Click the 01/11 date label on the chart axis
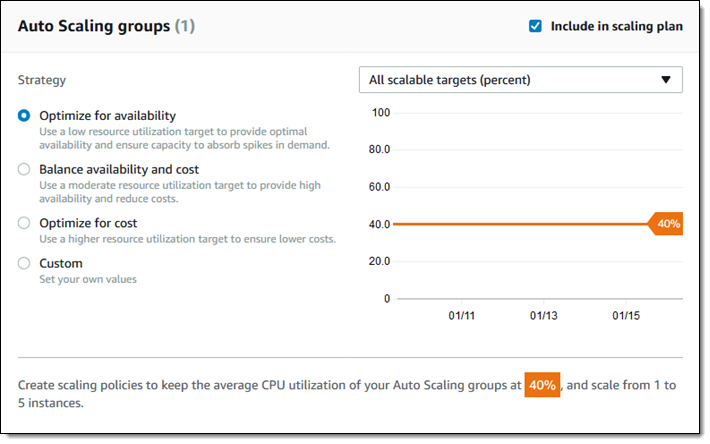Image resolution: width=710 pixels, height=444 pixels. (460, 316)
